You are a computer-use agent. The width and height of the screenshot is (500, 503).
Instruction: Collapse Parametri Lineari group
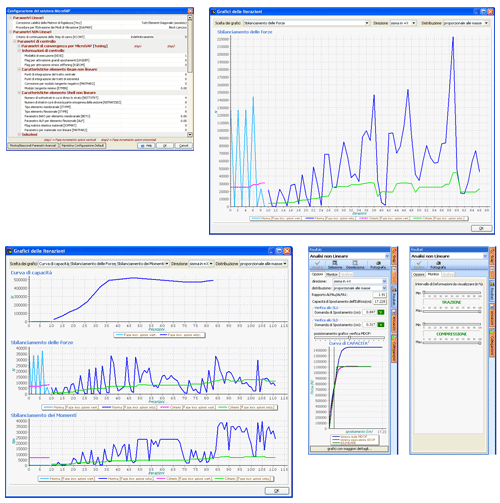click(10, 18)
